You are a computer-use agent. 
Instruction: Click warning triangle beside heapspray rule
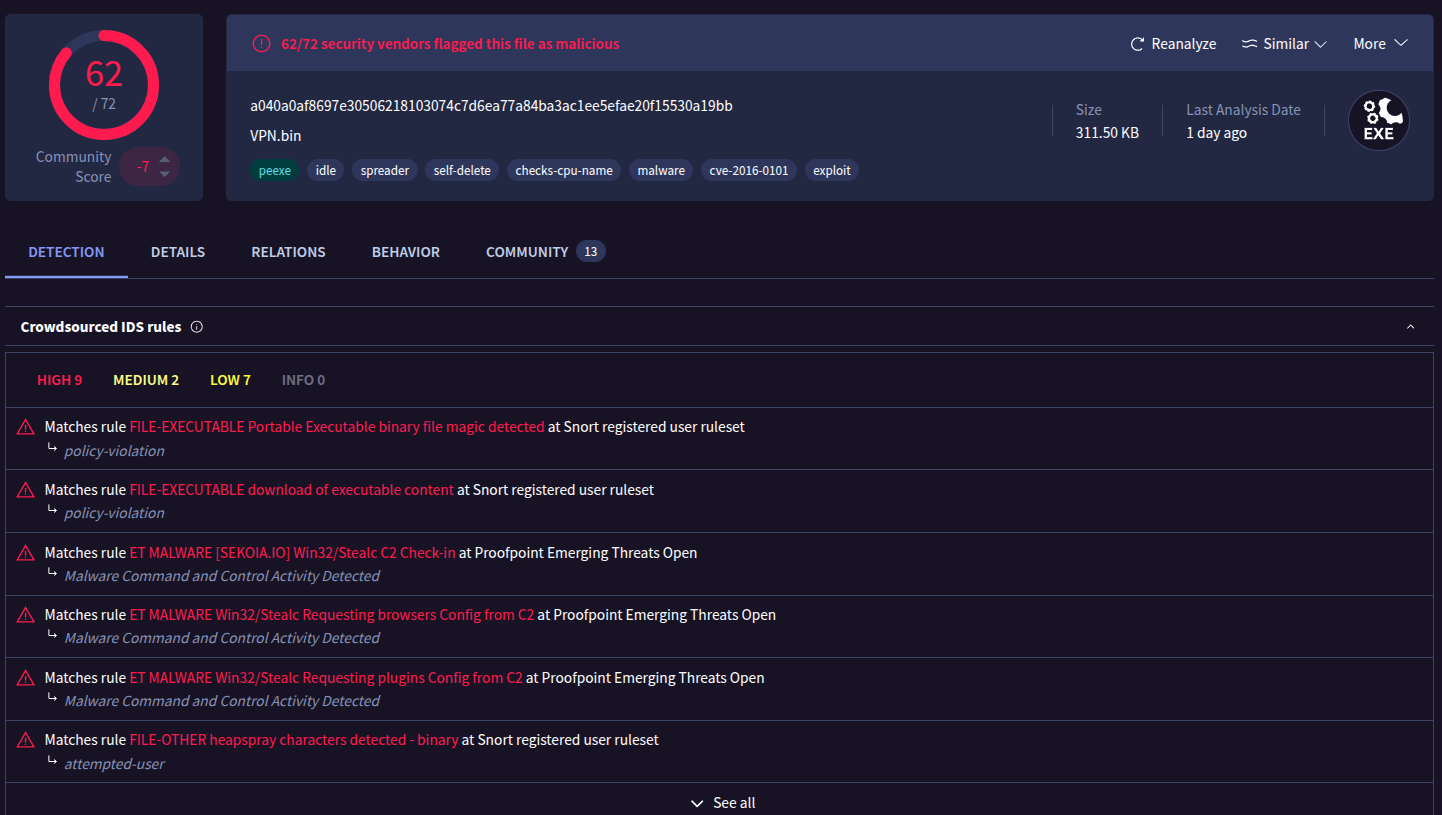coord(26,741)
